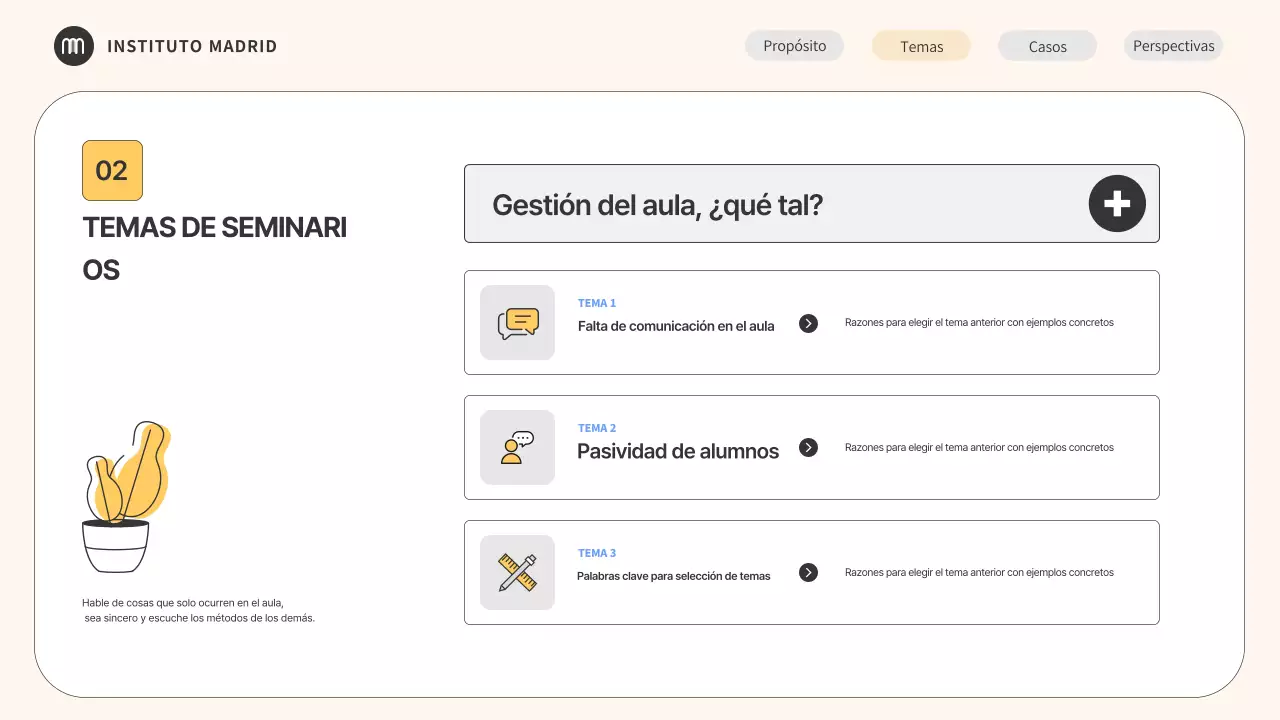Click the 'Pasividad de alumnos' title
This screenshot has width=1280, height=720.
[x=678, y=451]
